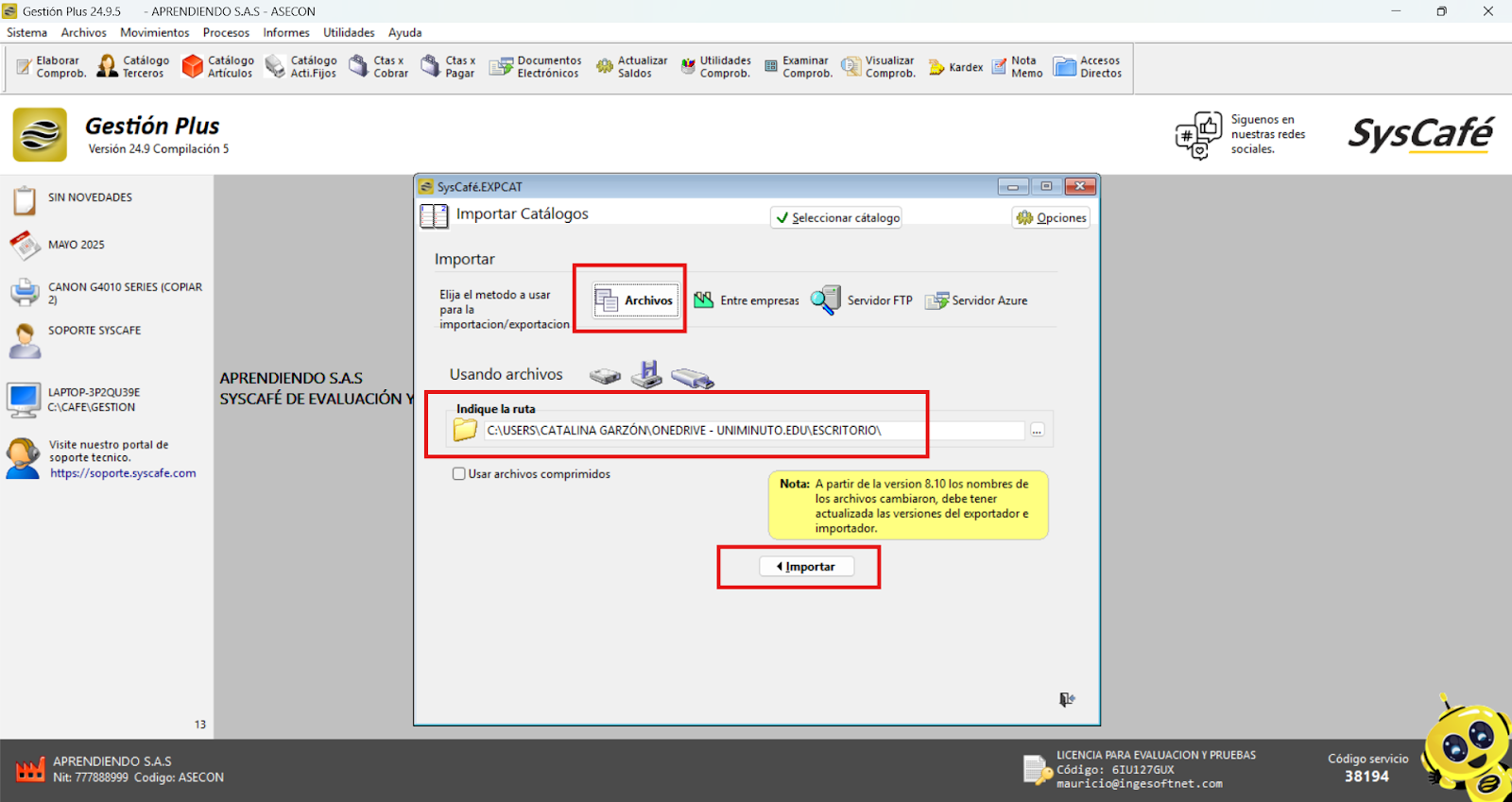Image resolution: width=1512 pixels, height=802 pixels.
Task: Click the Importar button
Action: coord(806,567)
